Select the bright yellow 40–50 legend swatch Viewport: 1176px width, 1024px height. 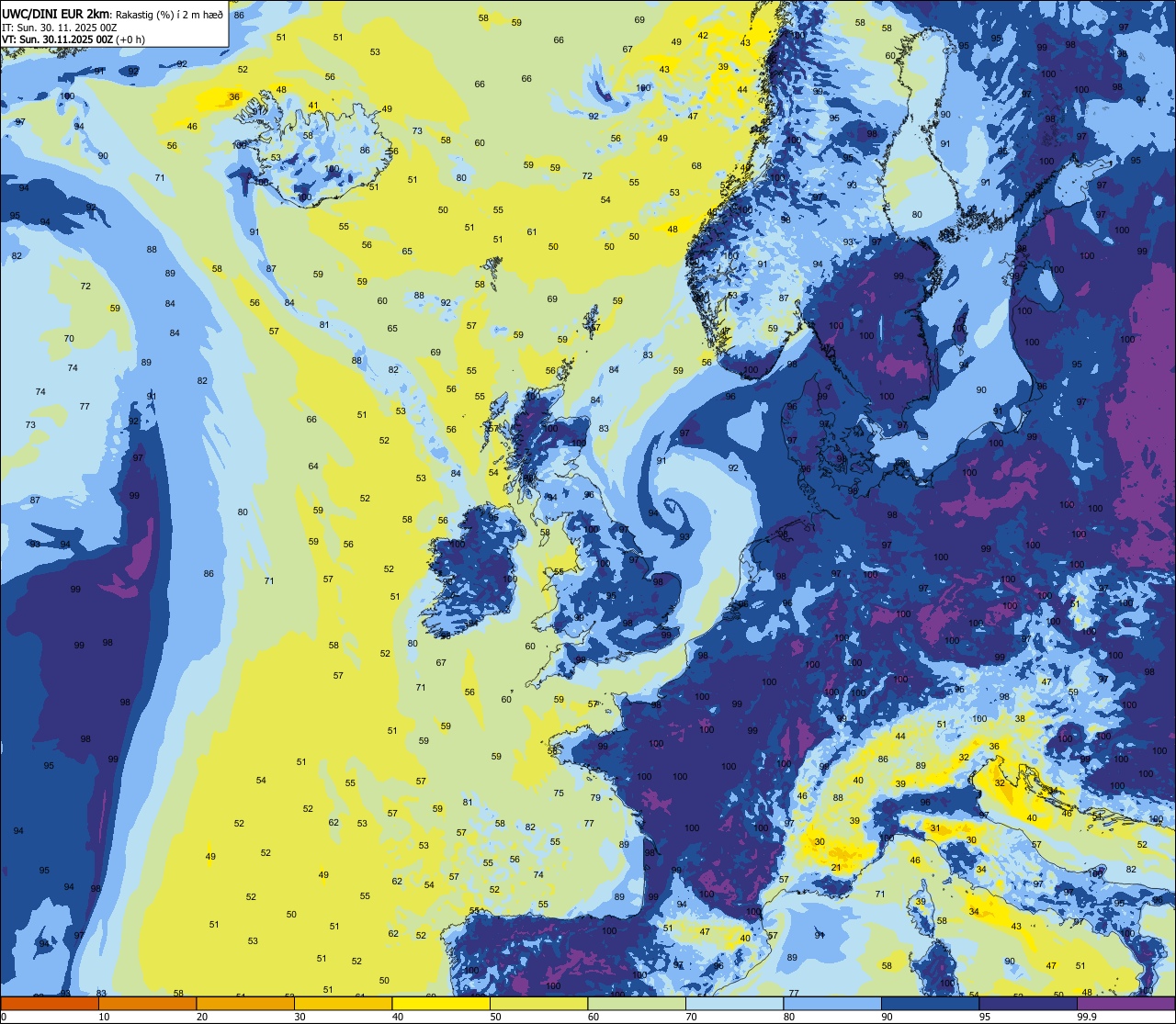pyautogui.click(x=441, y=1003)
